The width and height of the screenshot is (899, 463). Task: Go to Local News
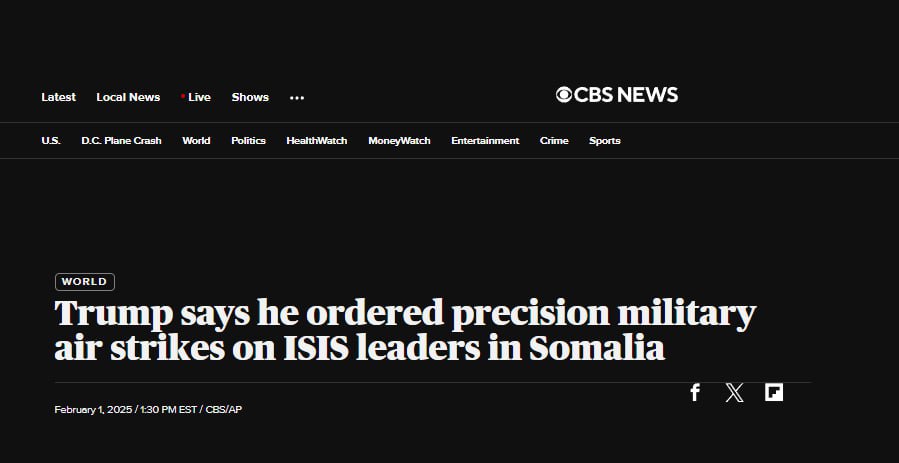(x=128, y=97)
